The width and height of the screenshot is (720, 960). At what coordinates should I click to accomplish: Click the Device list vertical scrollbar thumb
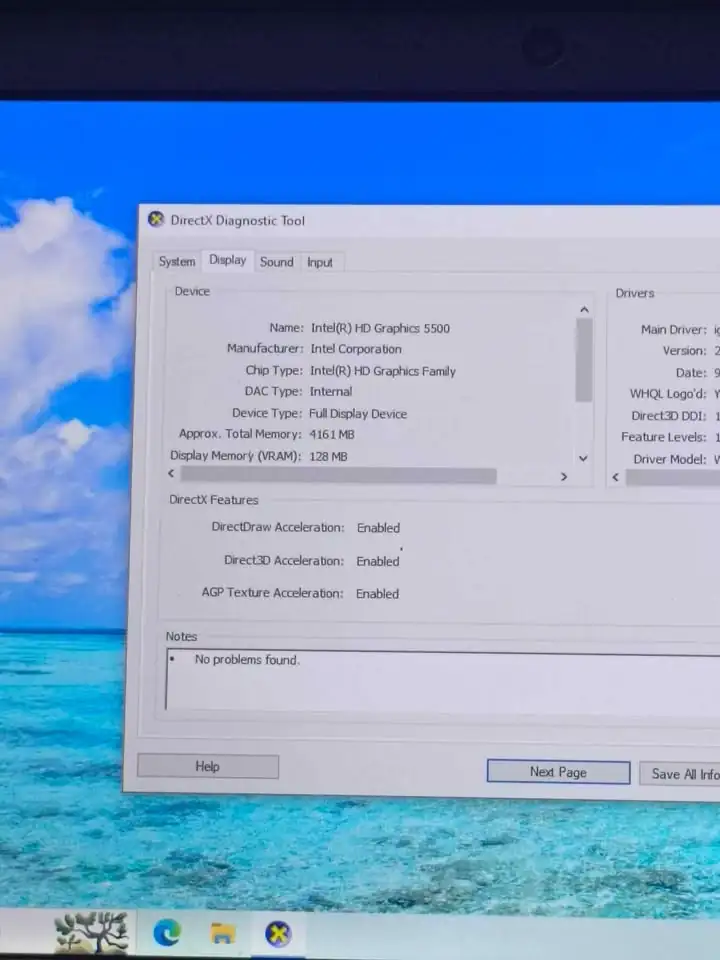click(x=584, y=361)
